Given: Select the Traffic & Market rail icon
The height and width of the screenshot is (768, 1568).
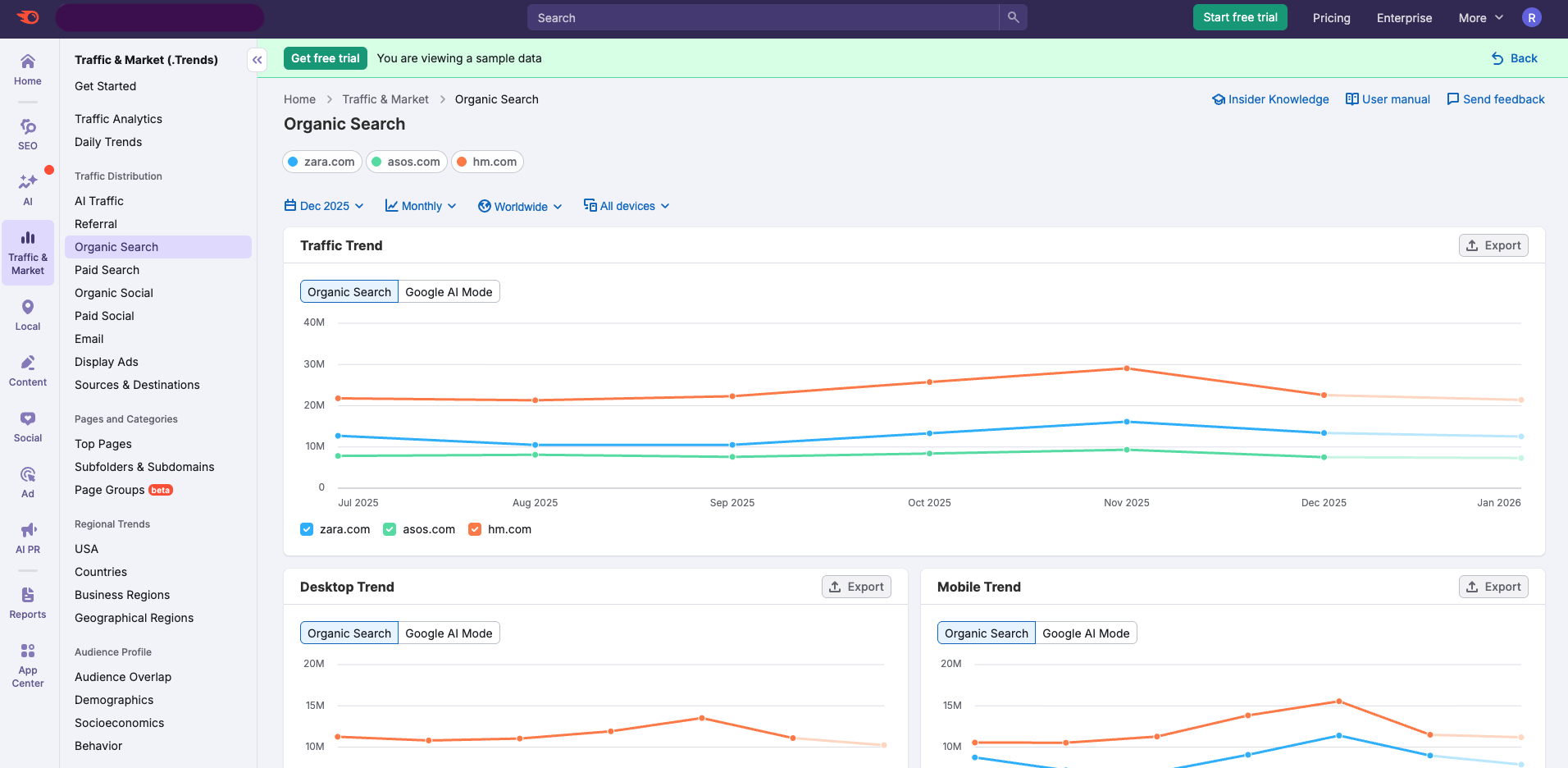Looking at the screenshot, I should [x=28, y=253].
